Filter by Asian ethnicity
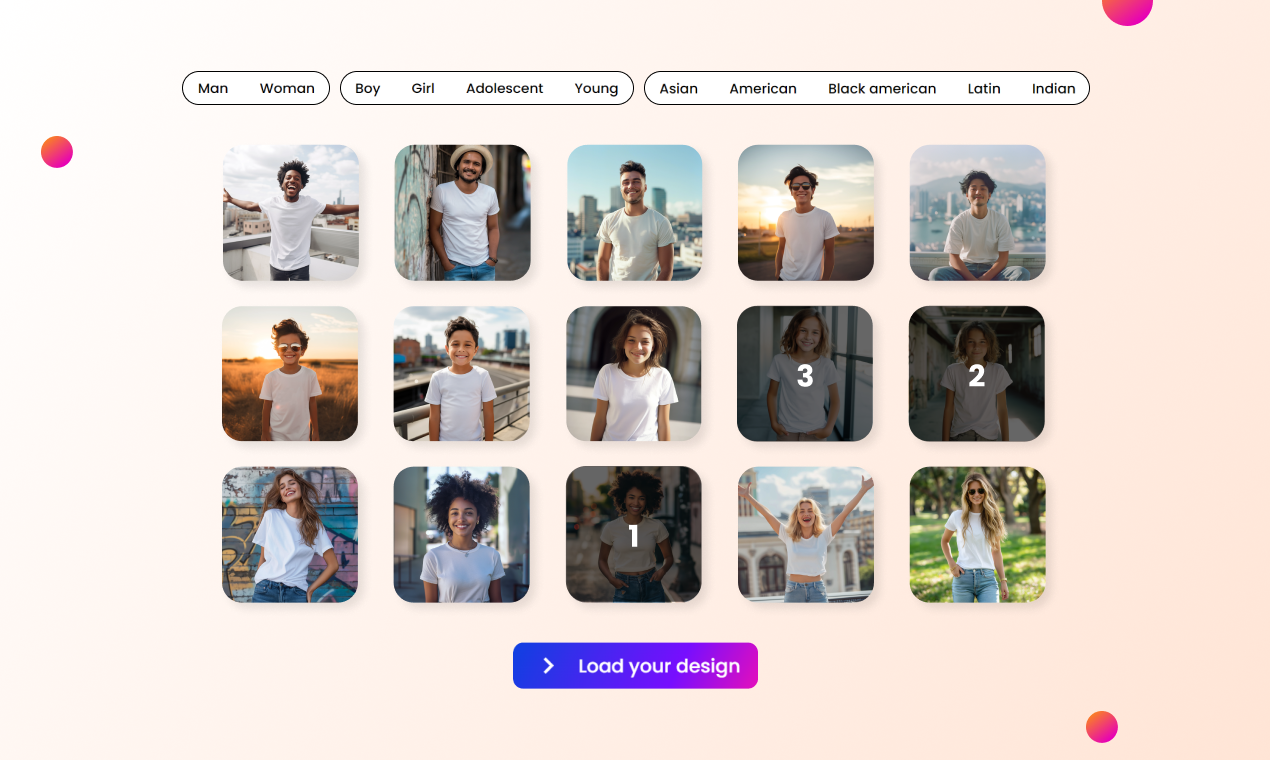1270x760 pixels. [679, 88]
